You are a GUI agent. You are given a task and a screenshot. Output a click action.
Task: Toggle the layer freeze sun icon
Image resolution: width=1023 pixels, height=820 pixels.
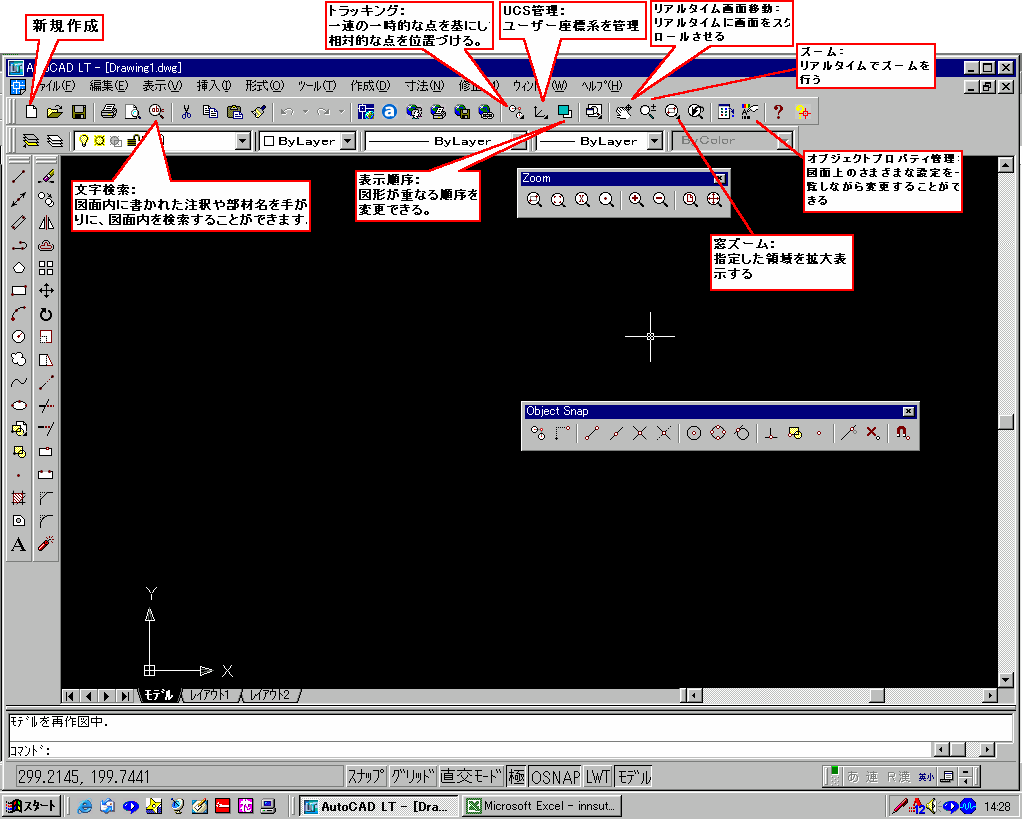coord(99,140)
